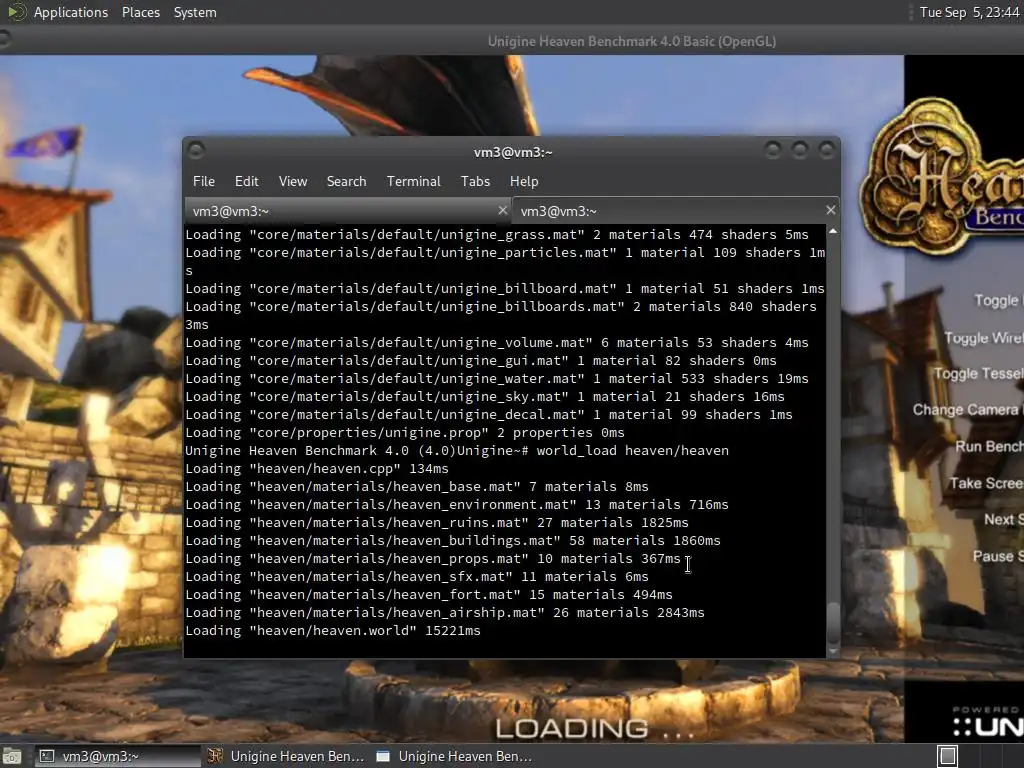Click the show desktop icon in bottom panel
The image size is (1024, 768).
pyautogui.click(x=12, y=756)
